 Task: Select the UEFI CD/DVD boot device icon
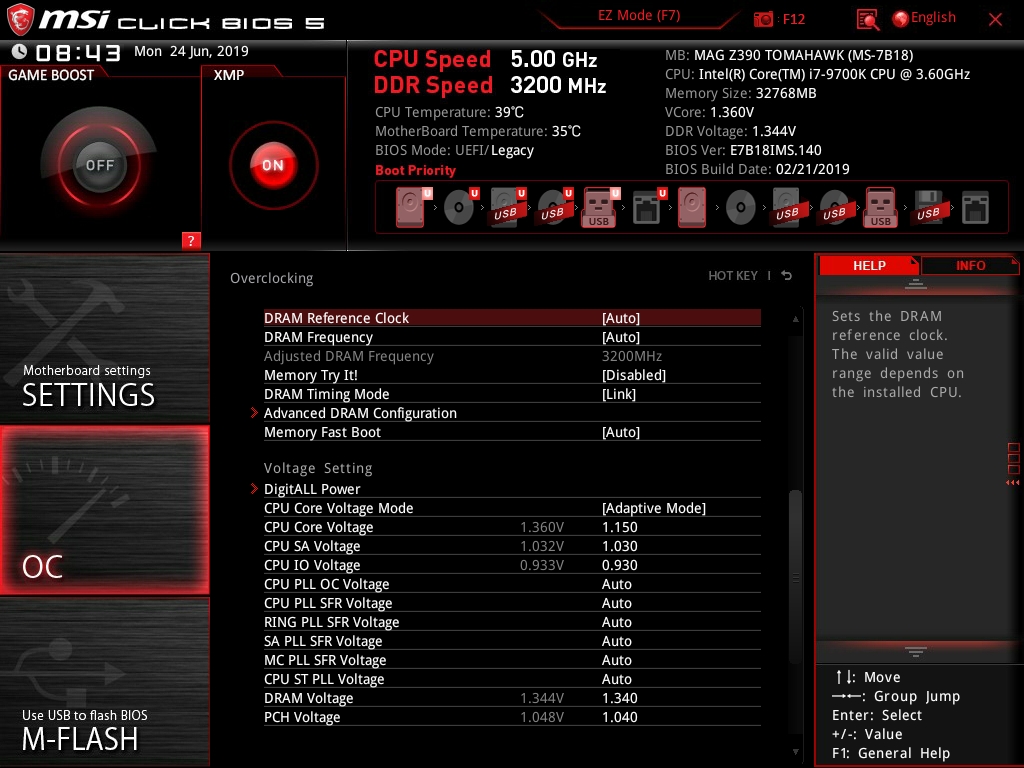[460, 208]
